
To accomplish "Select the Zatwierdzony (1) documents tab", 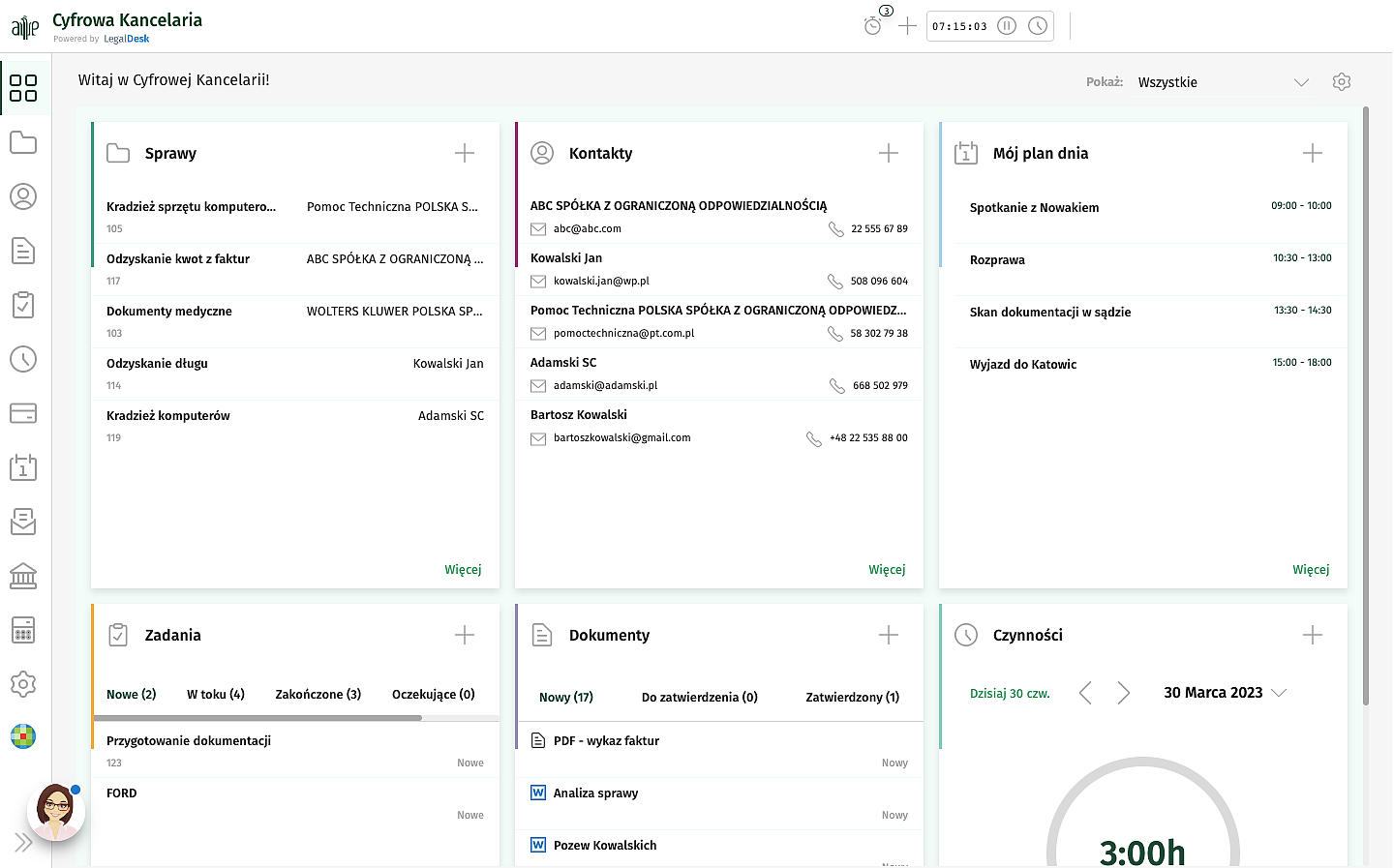I will point(852,697).
